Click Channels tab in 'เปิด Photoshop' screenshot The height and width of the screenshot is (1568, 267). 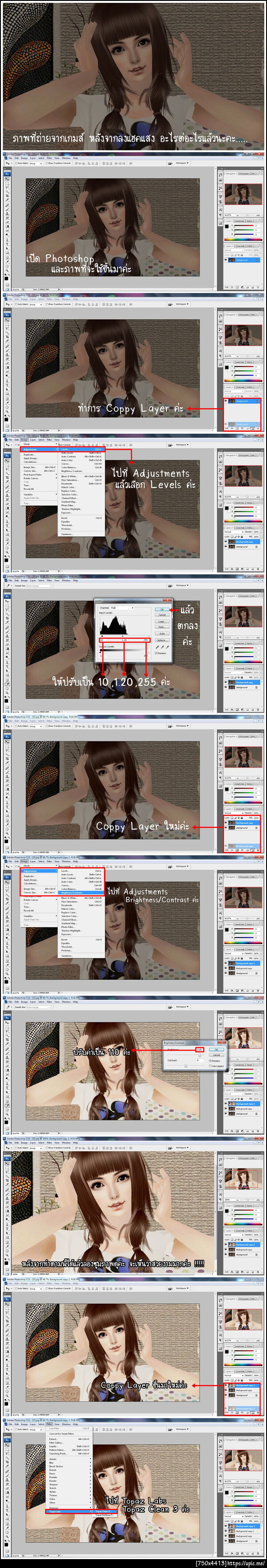click(x=240, y=246)
